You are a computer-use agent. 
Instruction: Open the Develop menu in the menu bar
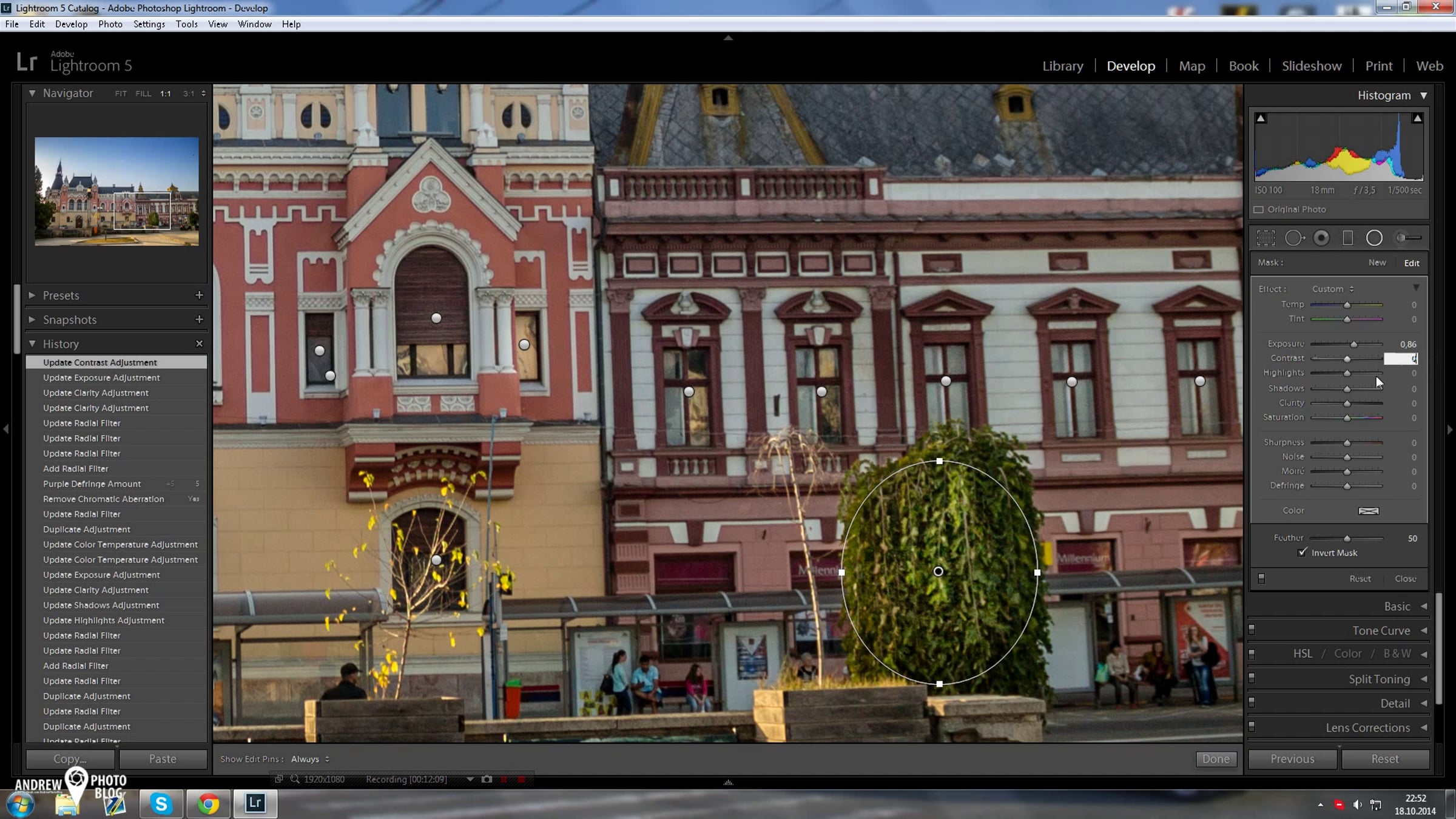pyautogui.click(x=71, y=24)
